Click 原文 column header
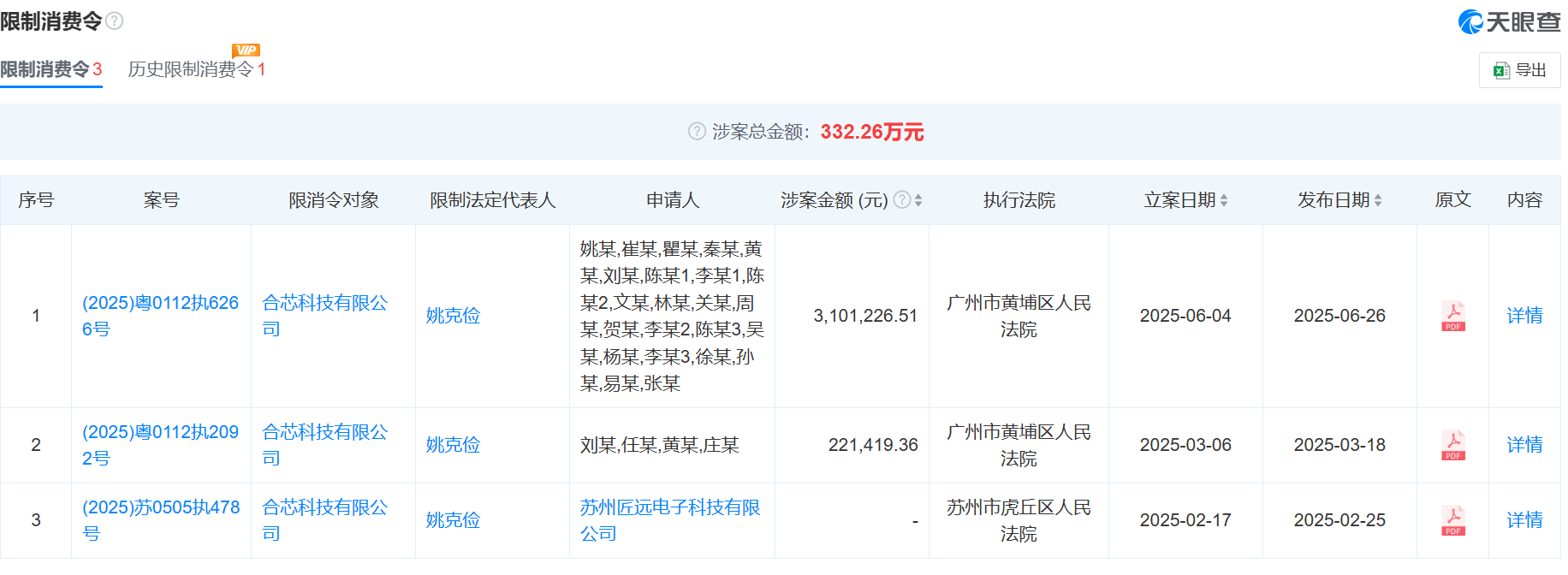The height and width of the screenshot is (575, 1568). (x=1452, y=200)
